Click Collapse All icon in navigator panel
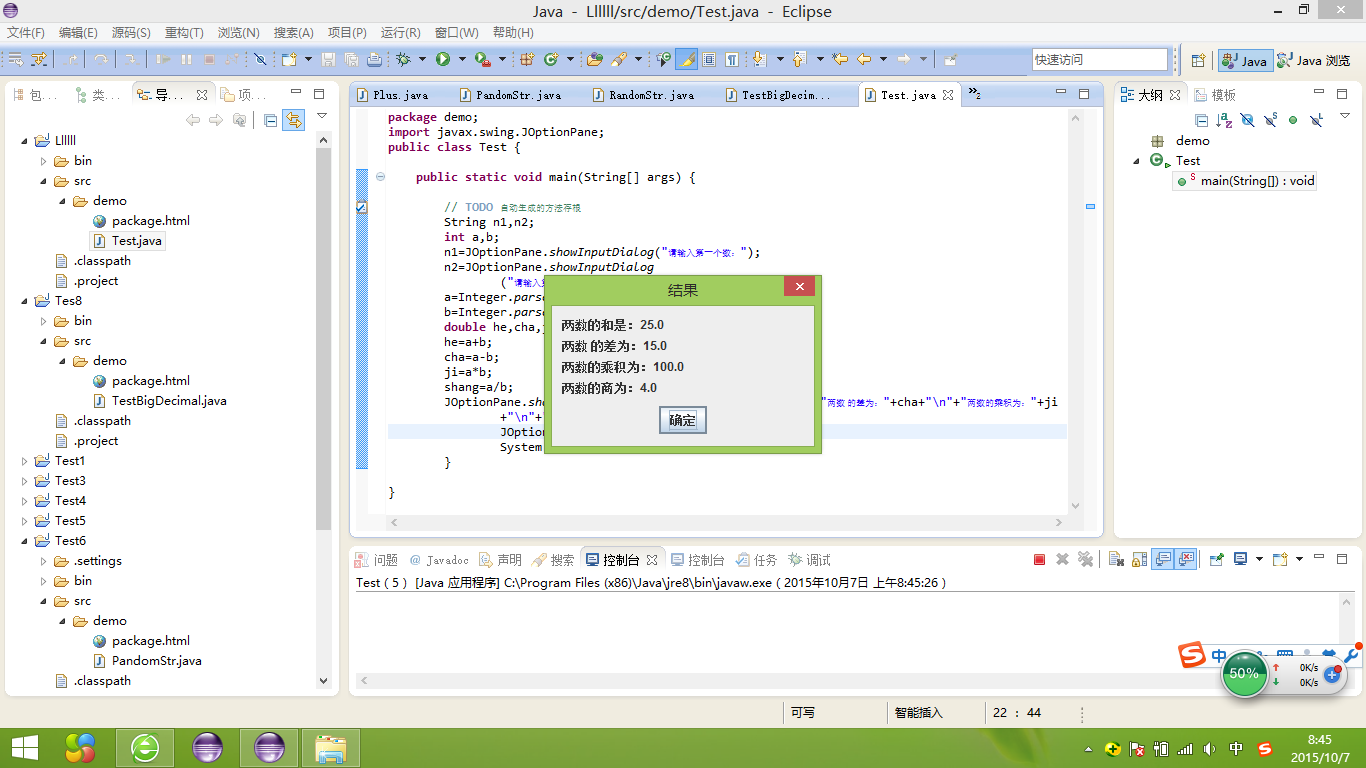 [x=270, y=120]
